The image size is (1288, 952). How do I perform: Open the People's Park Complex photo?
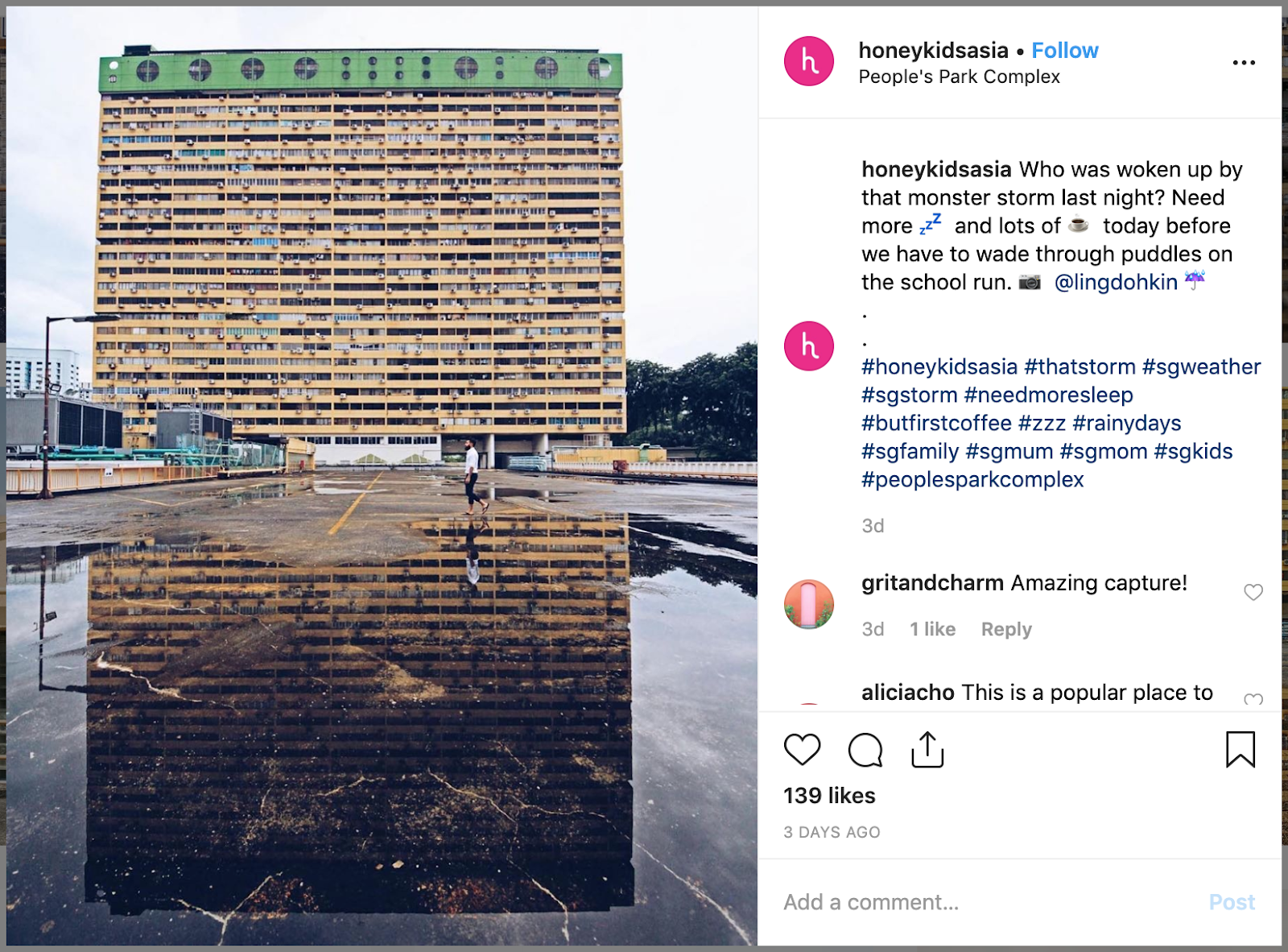coord(382,476)
